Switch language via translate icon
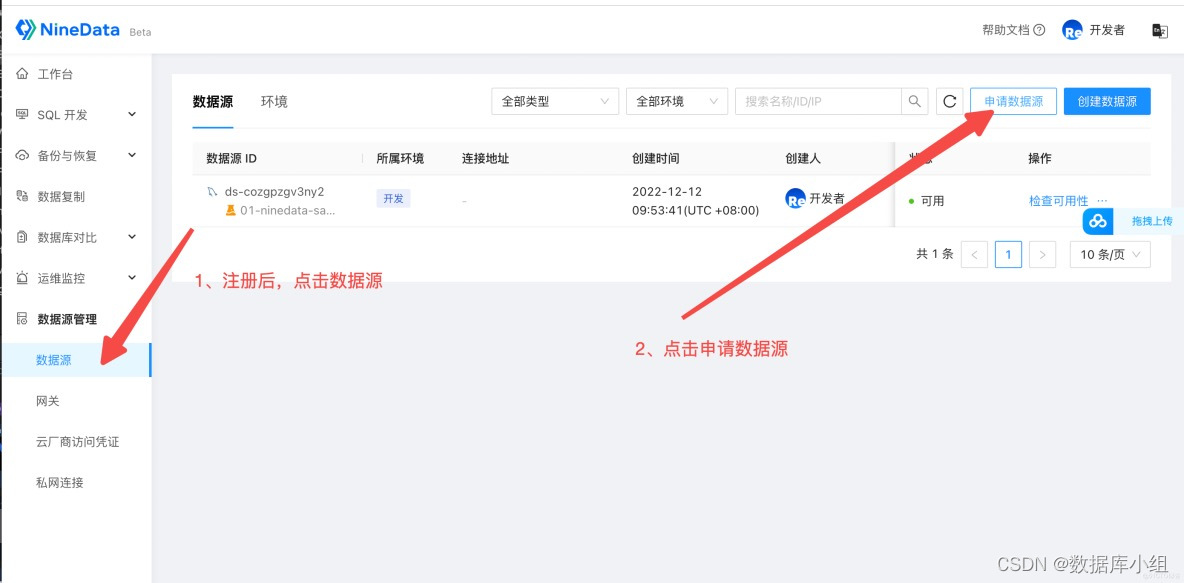Screen dimensions: 1184x583 pyautogui.click(x=1158, y=30)
